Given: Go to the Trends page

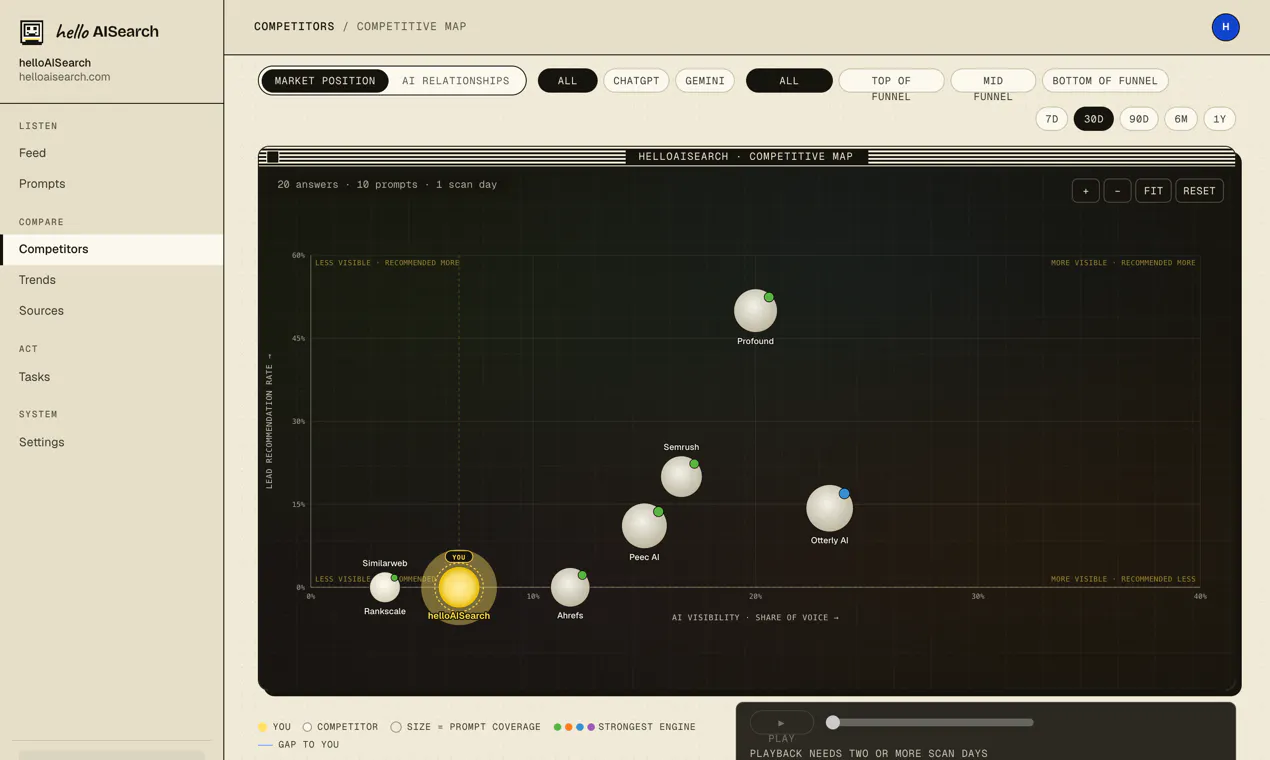Looking at the screenshot, I should 112,280.
